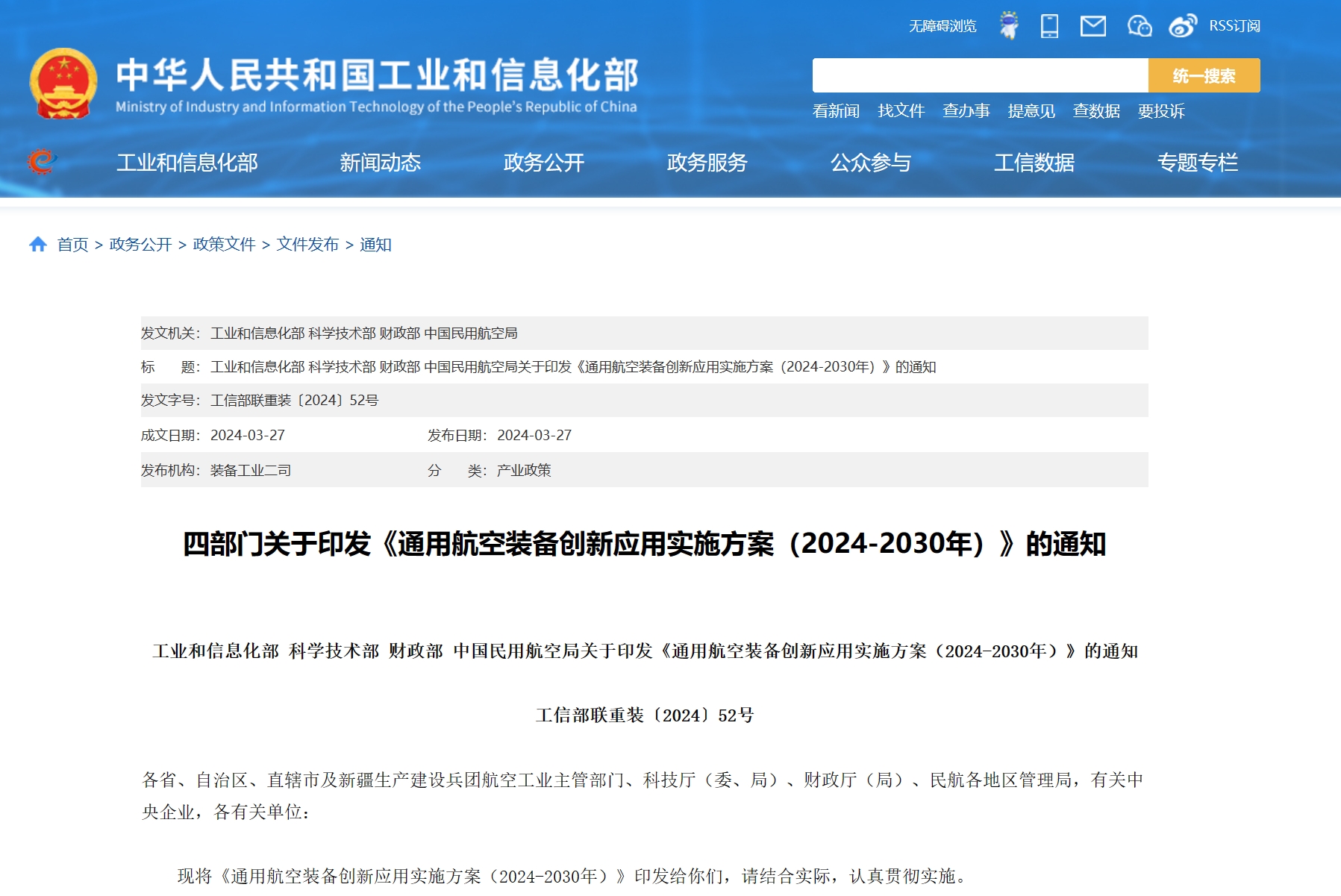This screenshot has width=1341, height=896.
Task: Click the mobile version phone icon
Action: tap(1050, 25)
